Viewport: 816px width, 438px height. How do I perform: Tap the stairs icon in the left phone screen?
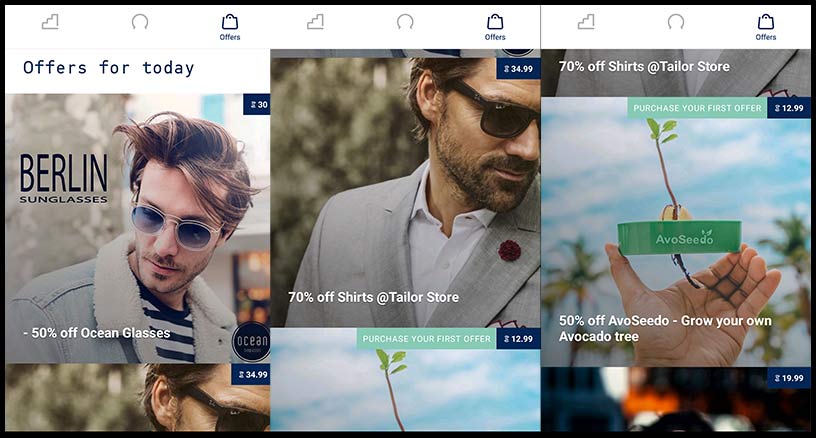tap(50, 22)
